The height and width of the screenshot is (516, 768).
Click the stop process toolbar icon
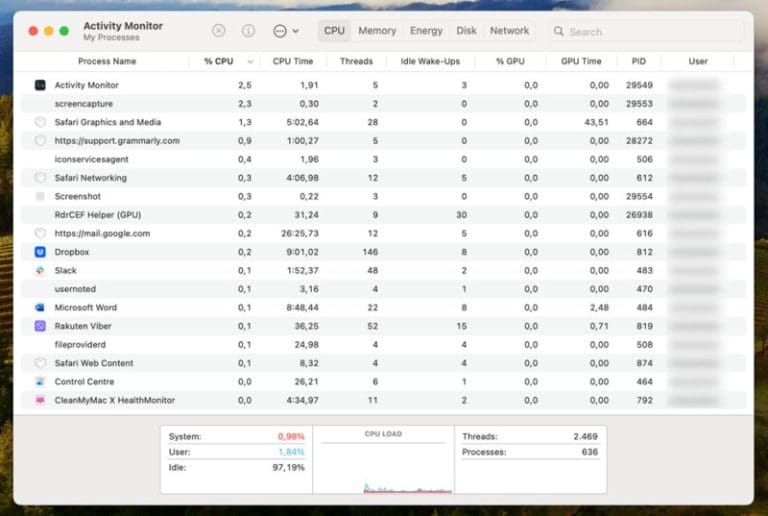(x=218, y=31)
